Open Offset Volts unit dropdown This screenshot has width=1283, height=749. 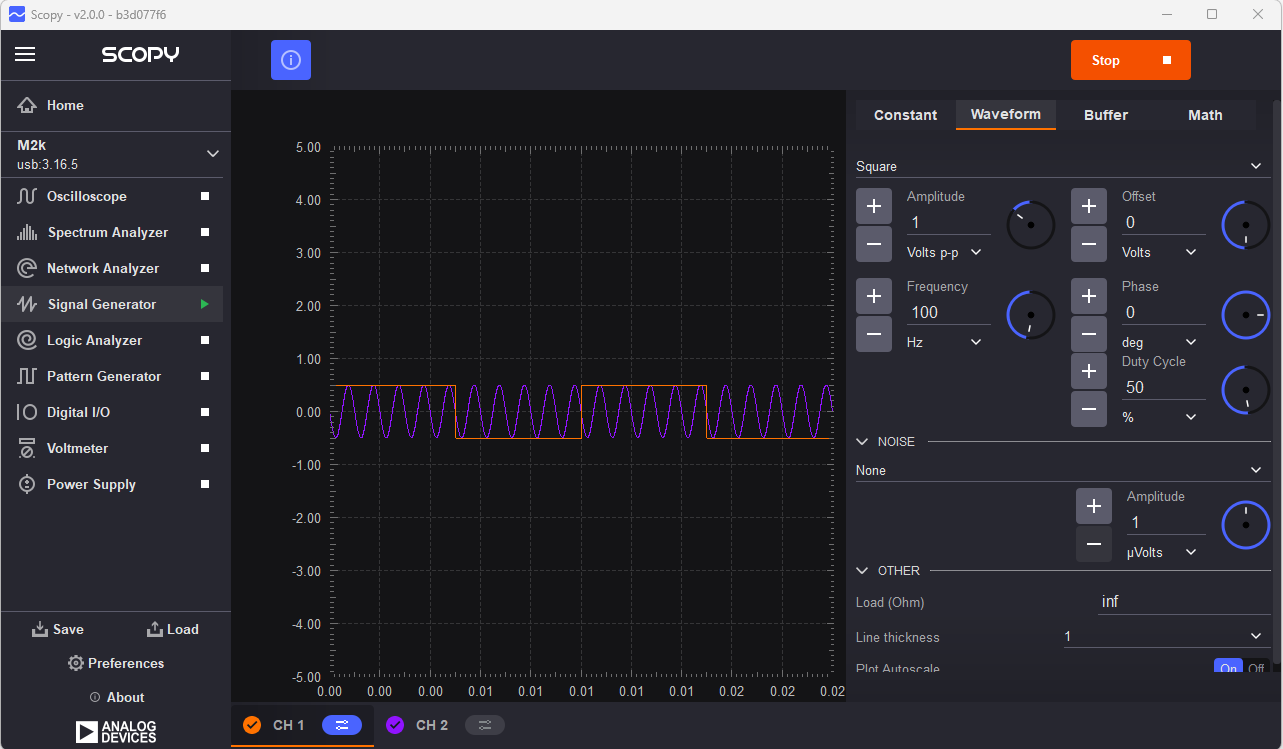coord(1160,252)
